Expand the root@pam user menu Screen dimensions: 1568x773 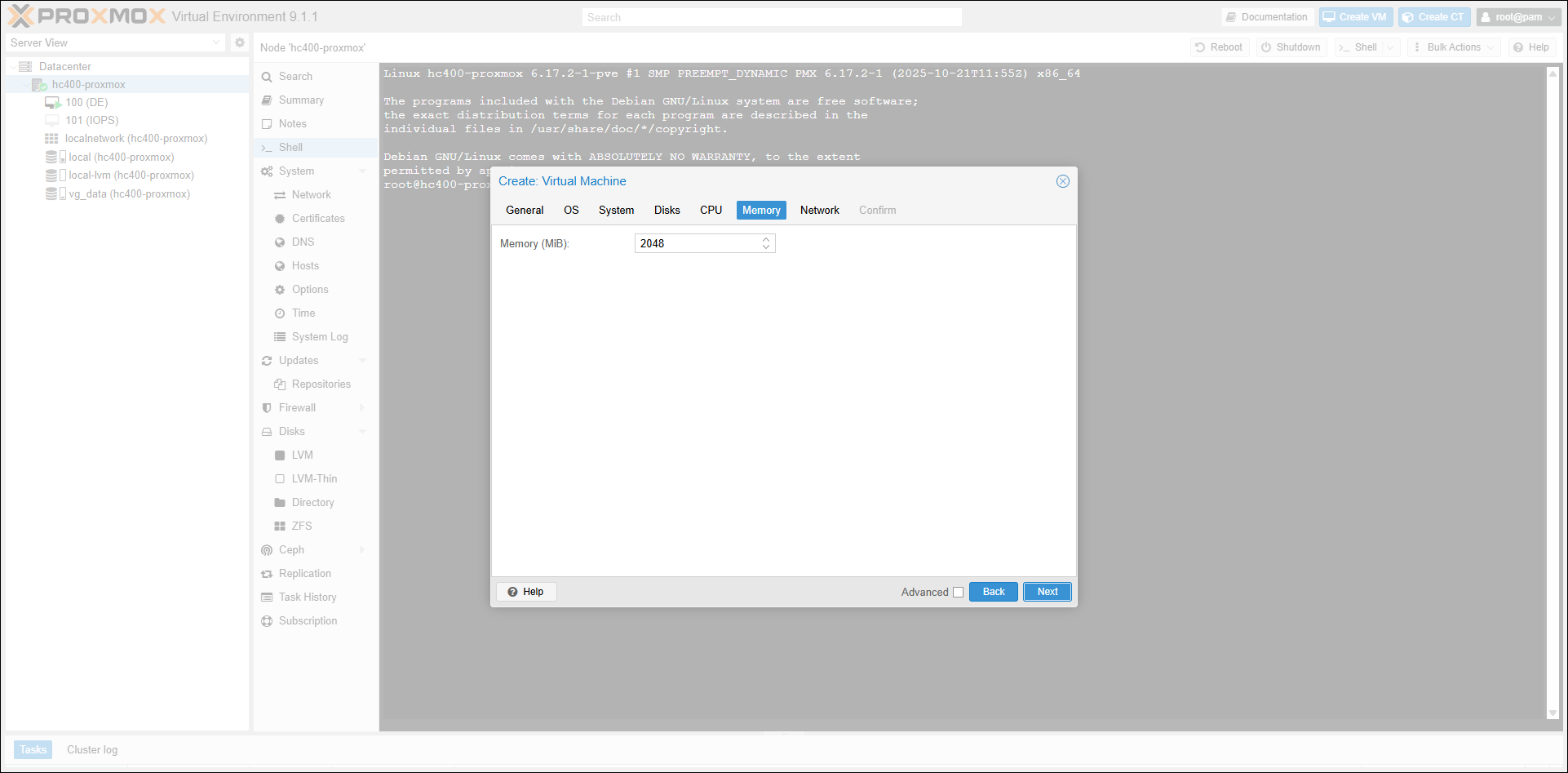pyautogui.click(x=1519, y=17)
